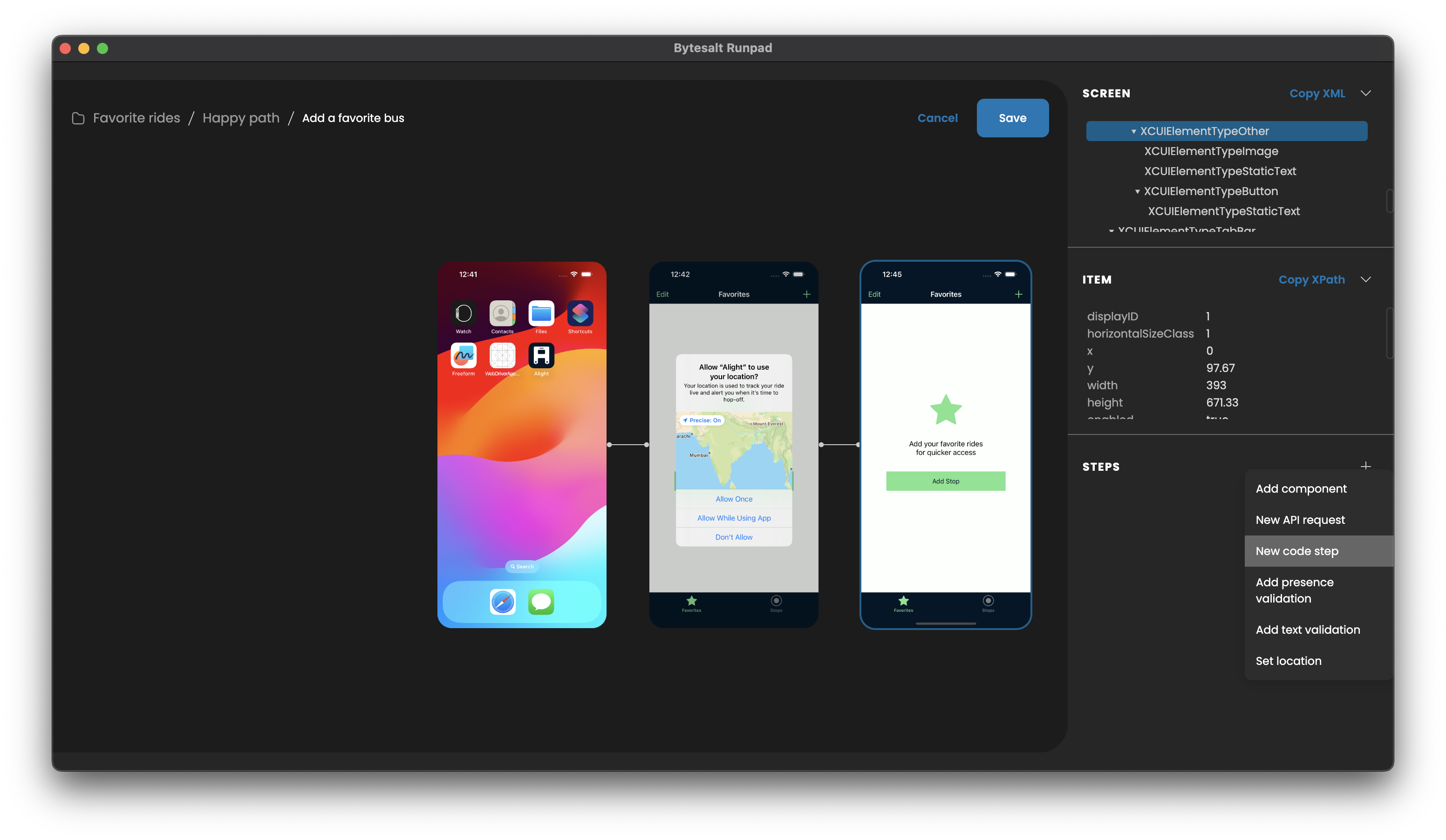Viewport: 1446px width, 840px height.
Task: Click Copy XML button for screen
Action: tap(1316, 93)
